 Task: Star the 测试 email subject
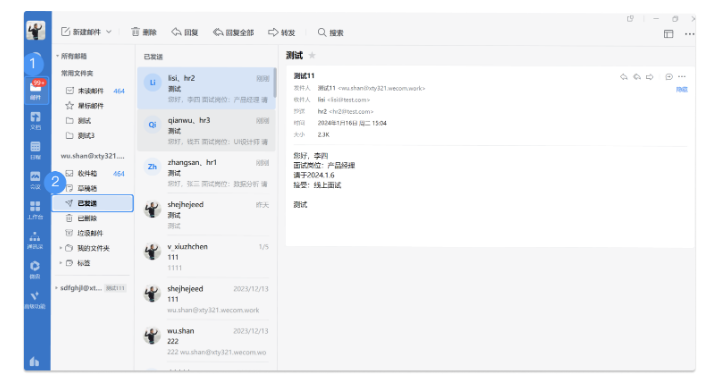pyautogui.click(x=312, y=55)
